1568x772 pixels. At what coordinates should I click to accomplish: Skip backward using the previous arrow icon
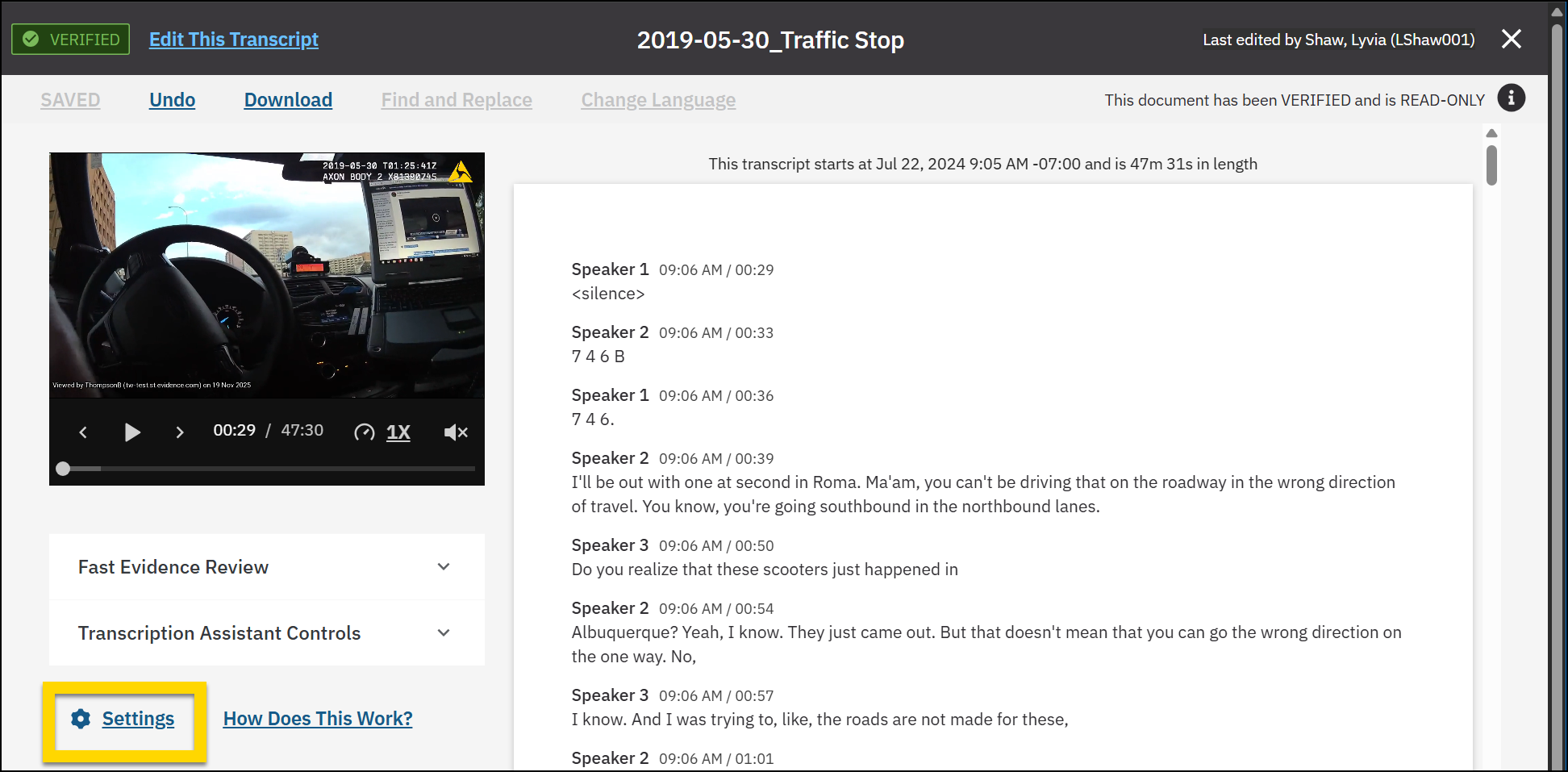(83, 432)
